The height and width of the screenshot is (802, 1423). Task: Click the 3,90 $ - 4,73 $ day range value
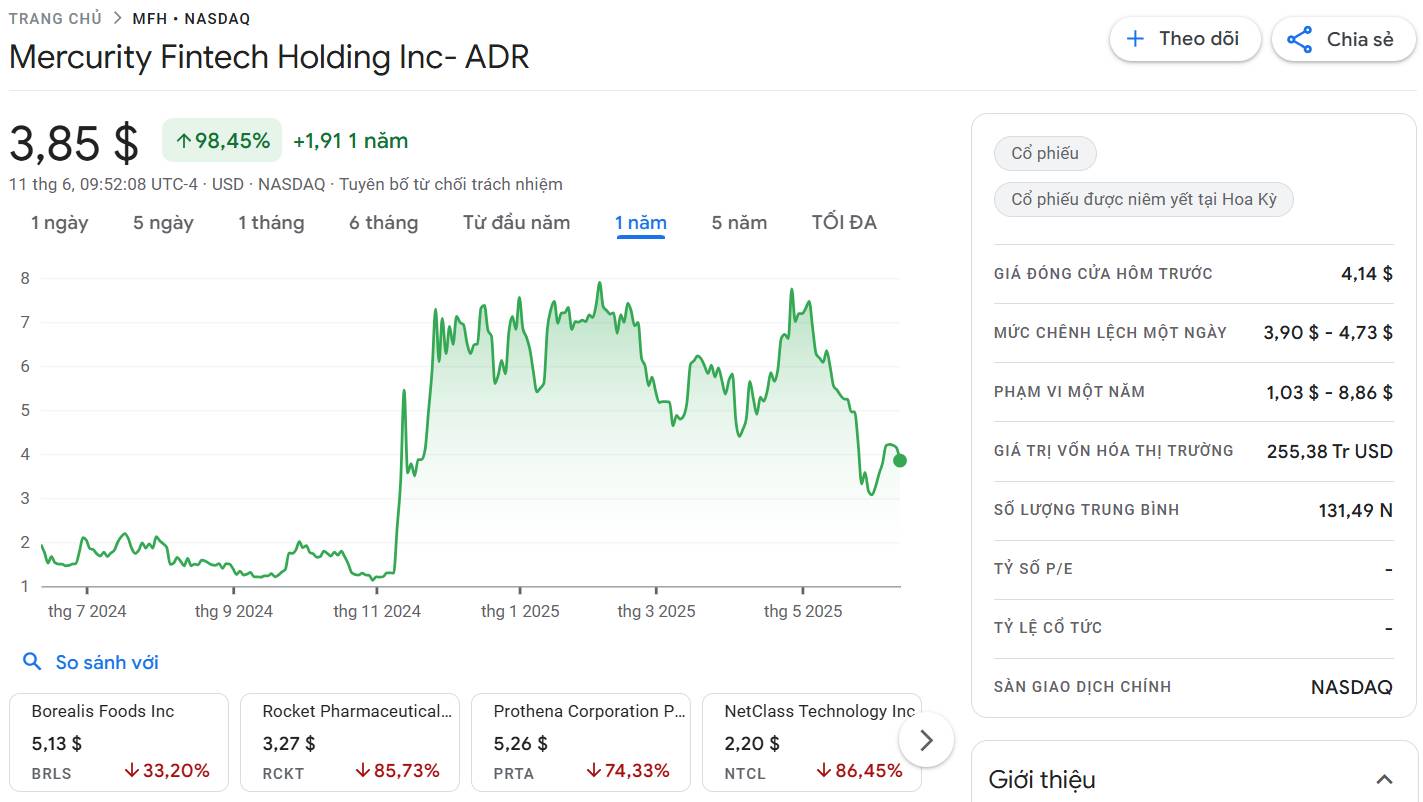tap(1328, 333)
